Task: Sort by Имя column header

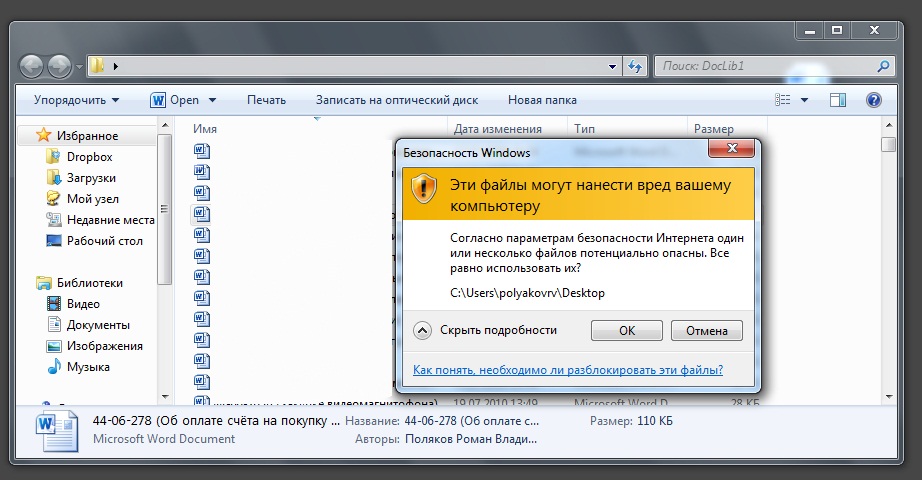Action: tap(205, 129)
